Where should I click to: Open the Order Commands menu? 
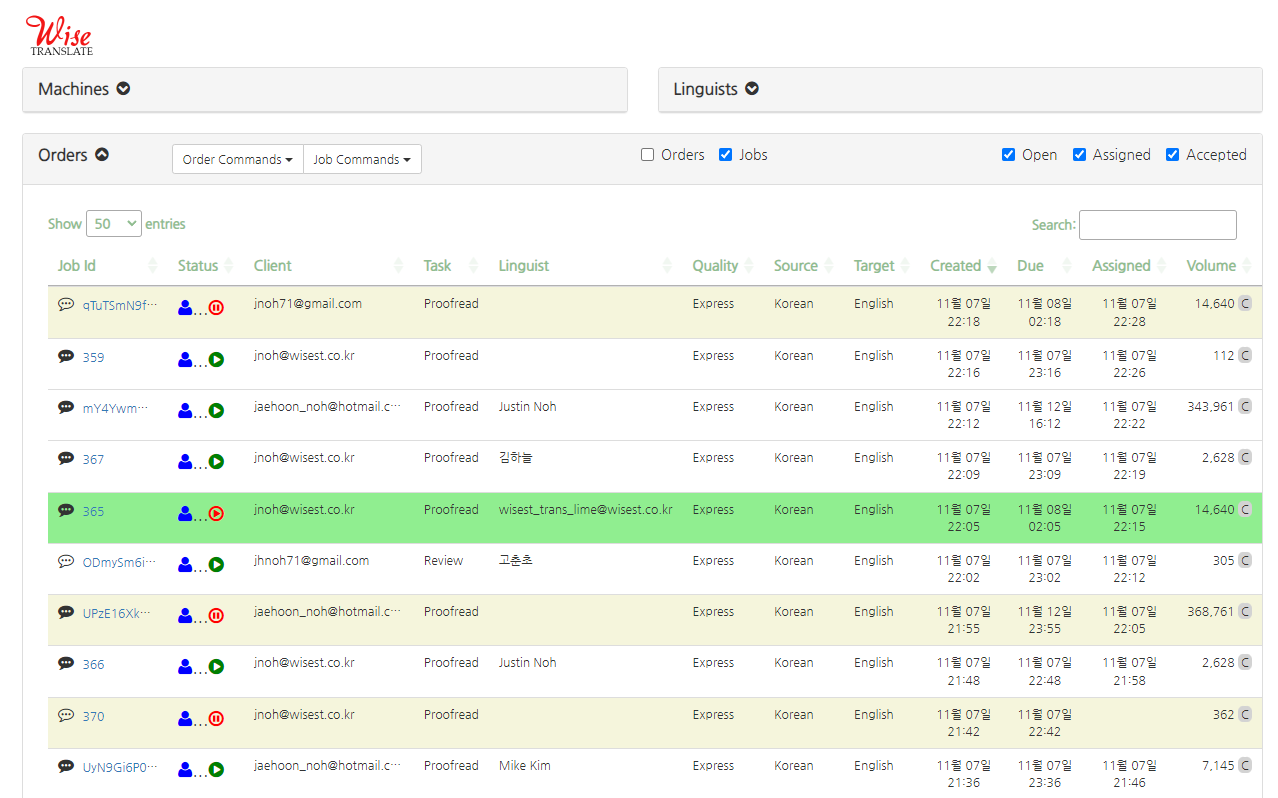pos(238,159)
